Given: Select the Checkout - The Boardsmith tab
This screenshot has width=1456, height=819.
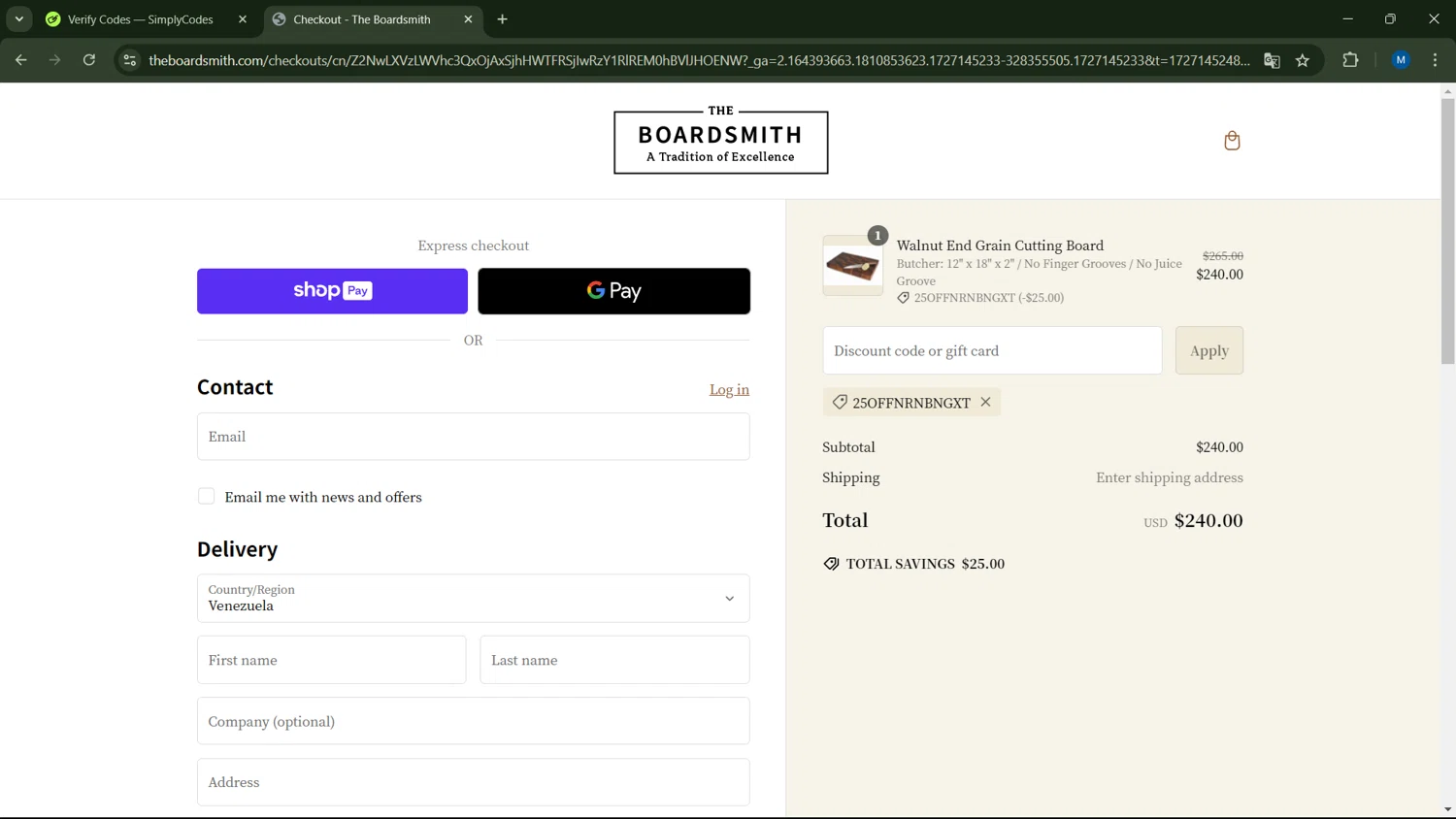Looking at the screenshot, I should click(x=361, y=19).
